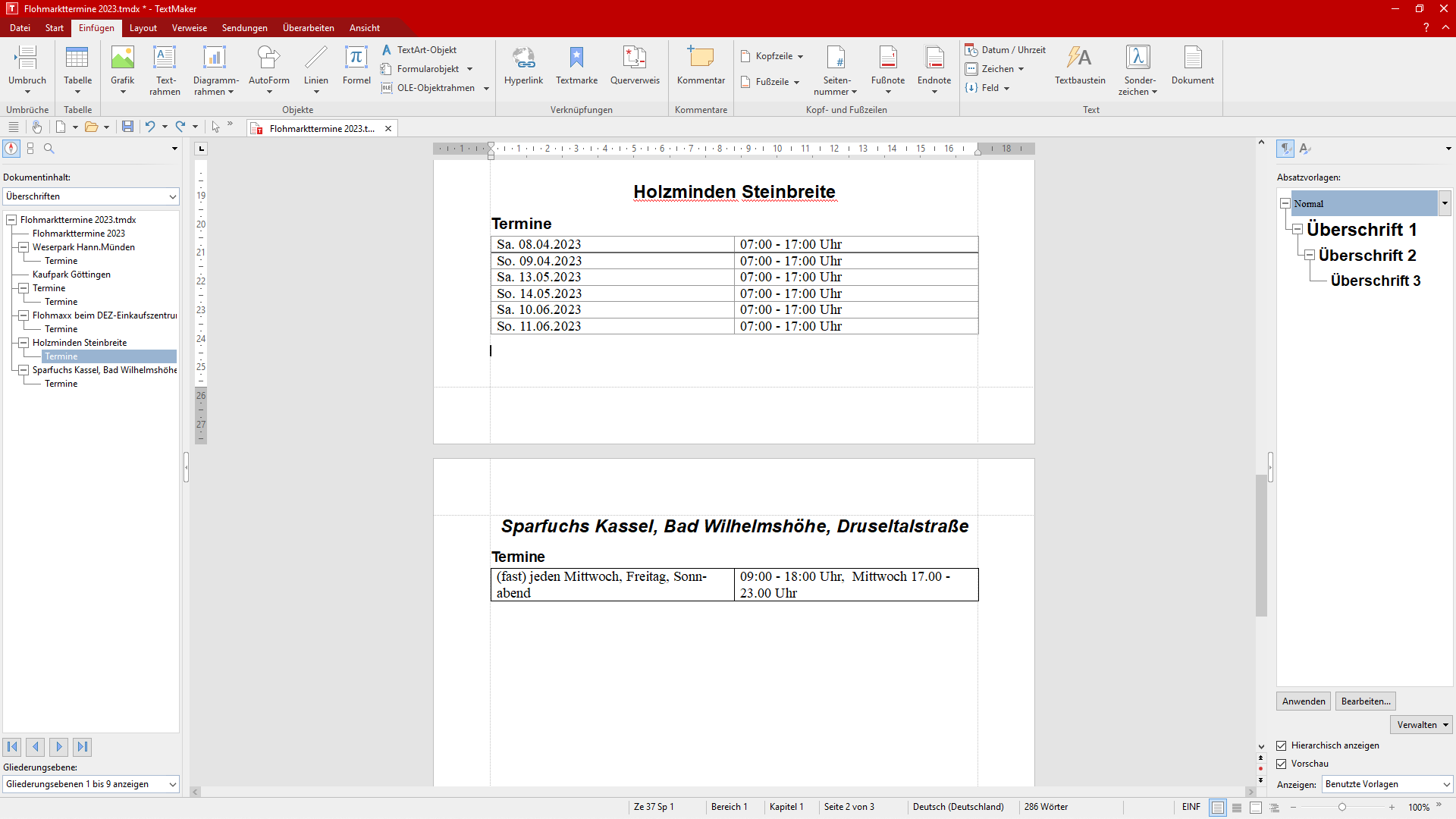The image size is (1456, 819).
Task: Switch to the Sendungen ribbon tab
Action: 244,28
